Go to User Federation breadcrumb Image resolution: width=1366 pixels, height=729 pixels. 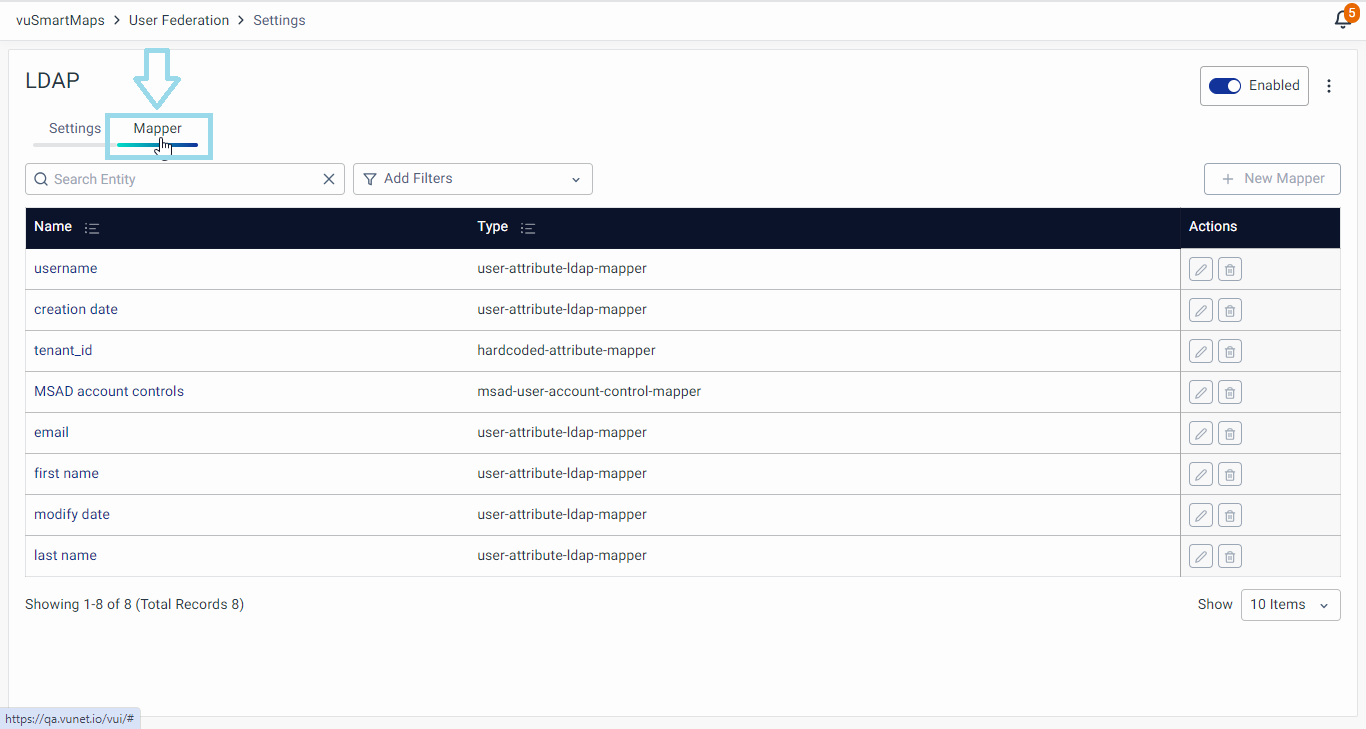[179, 20]
